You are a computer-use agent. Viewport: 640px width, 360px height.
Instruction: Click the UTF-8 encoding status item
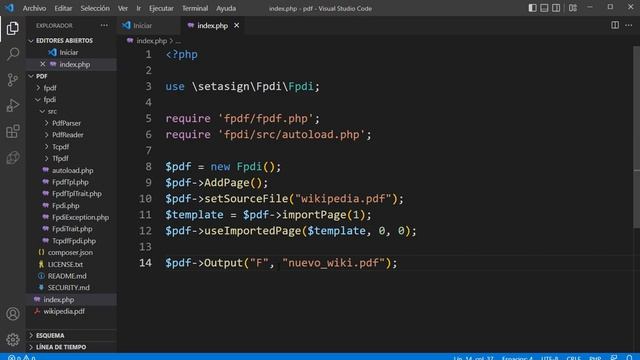coord(549,358)
